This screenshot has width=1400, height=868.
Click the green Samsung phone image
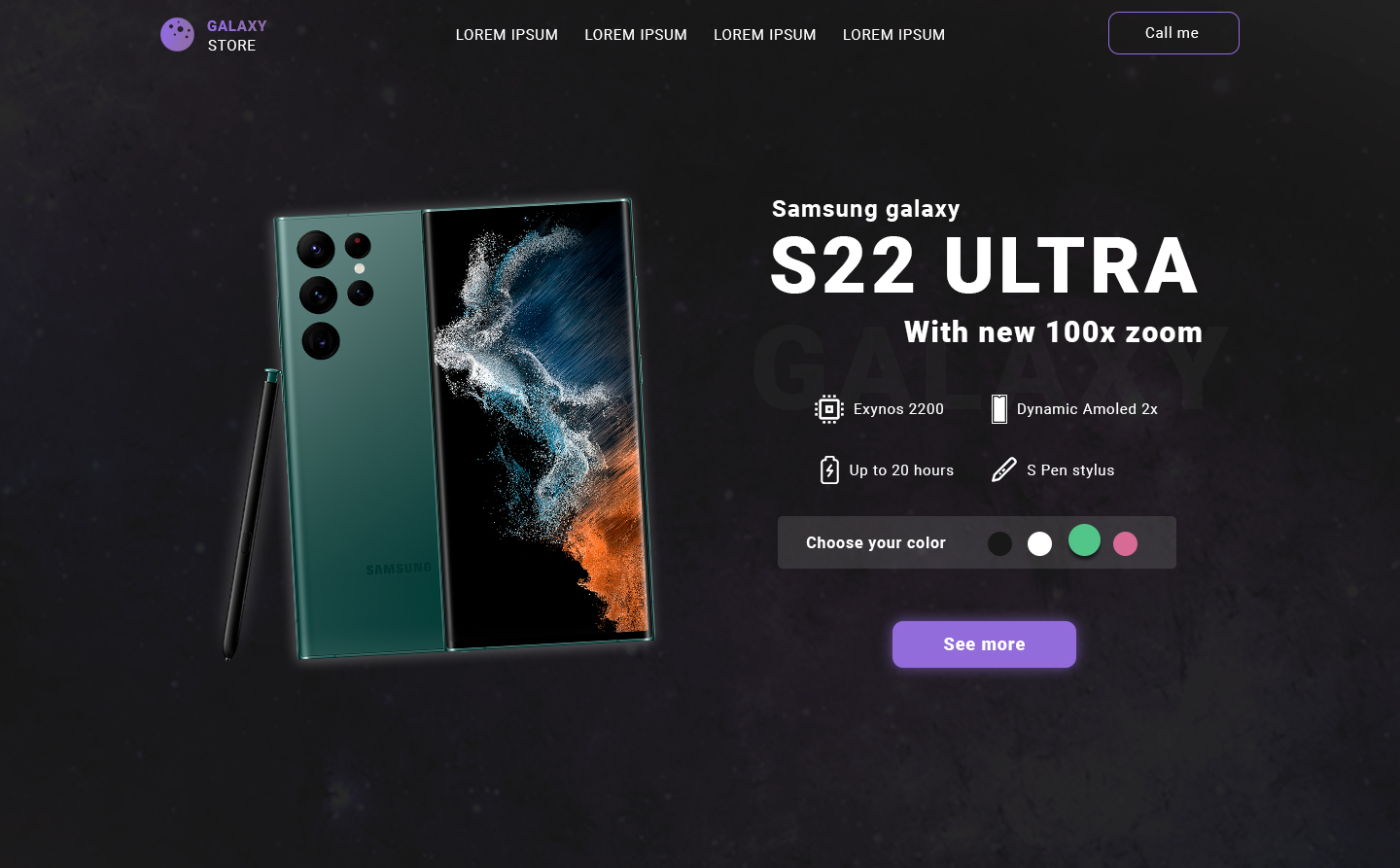(x=437, y=429)
